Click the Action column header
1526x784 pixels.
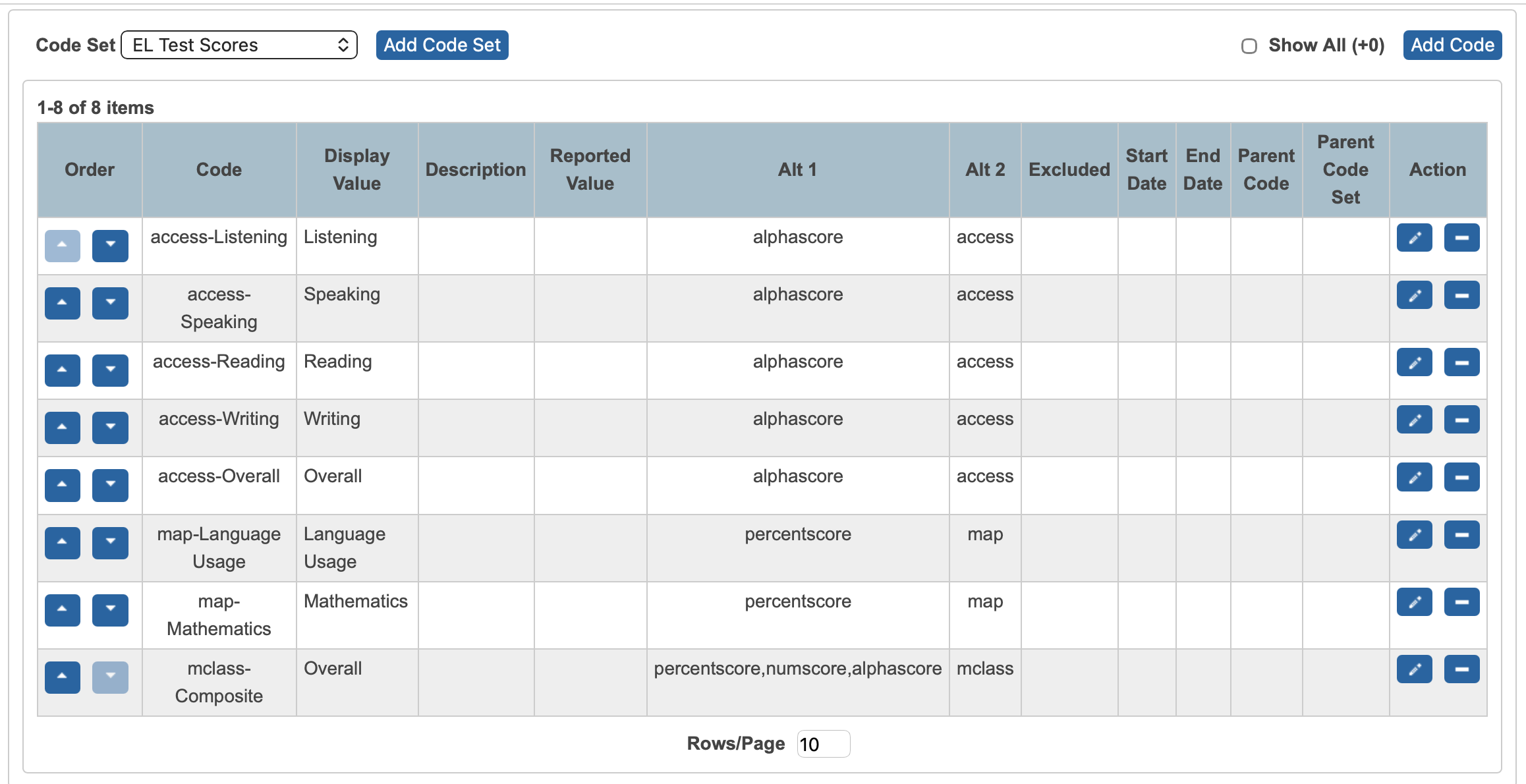tap(1438, 170)
